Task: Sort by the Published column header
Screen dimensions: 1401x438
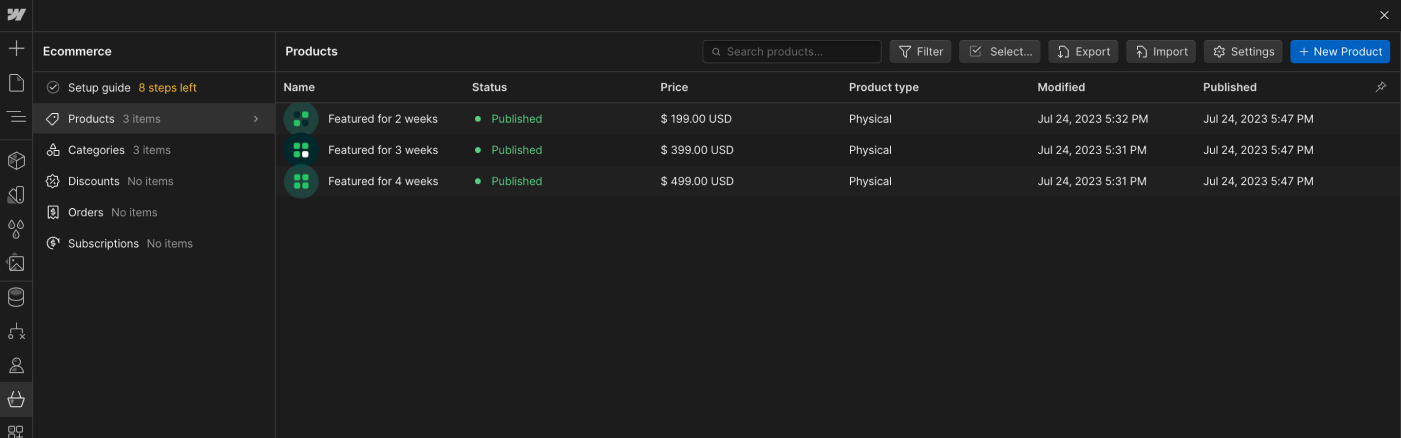Action: (x=1230, y=87)
